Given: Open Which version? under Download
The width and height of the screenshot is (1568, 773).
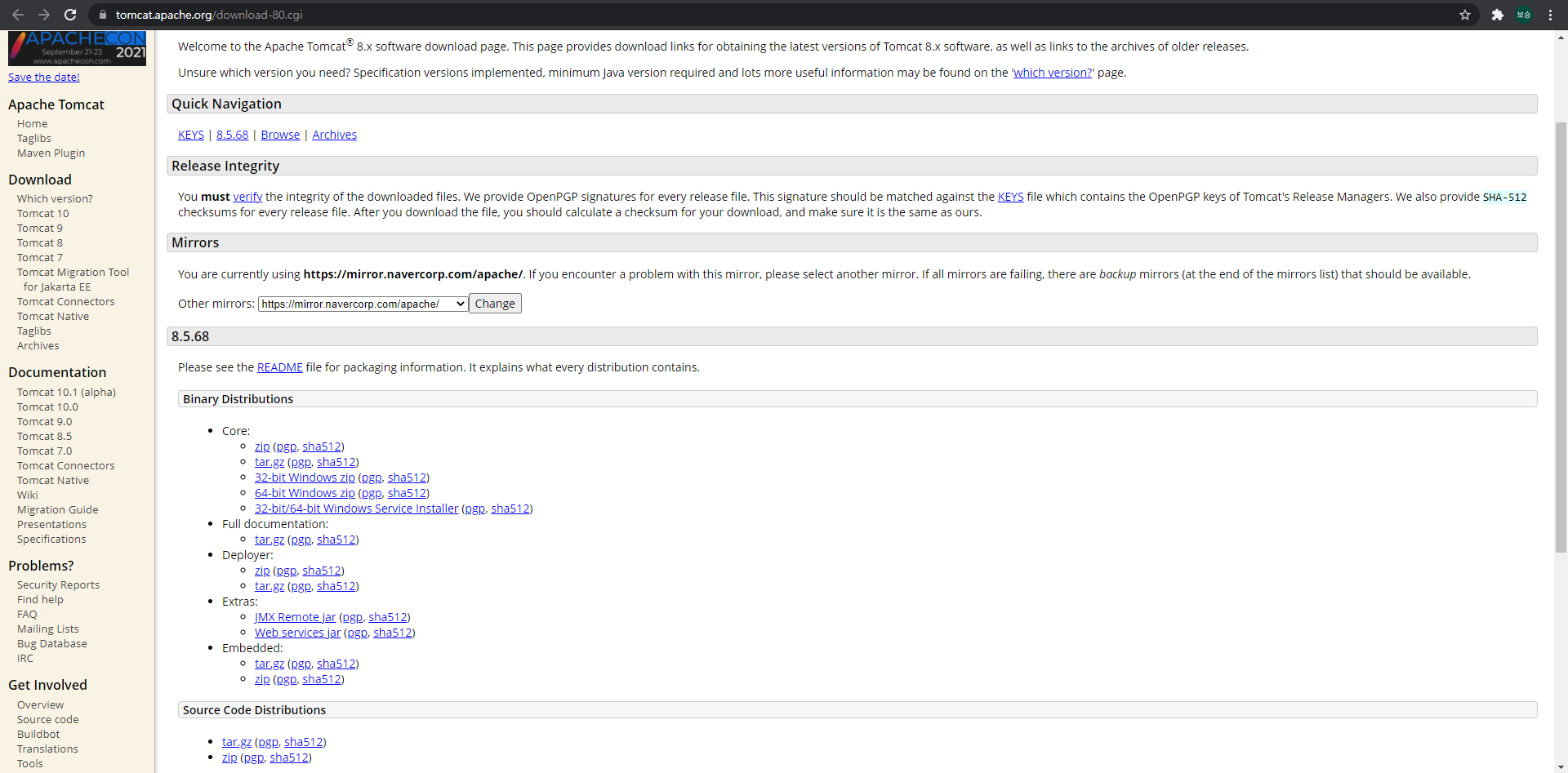Looking at the screenshot, I should coord(55,199).
